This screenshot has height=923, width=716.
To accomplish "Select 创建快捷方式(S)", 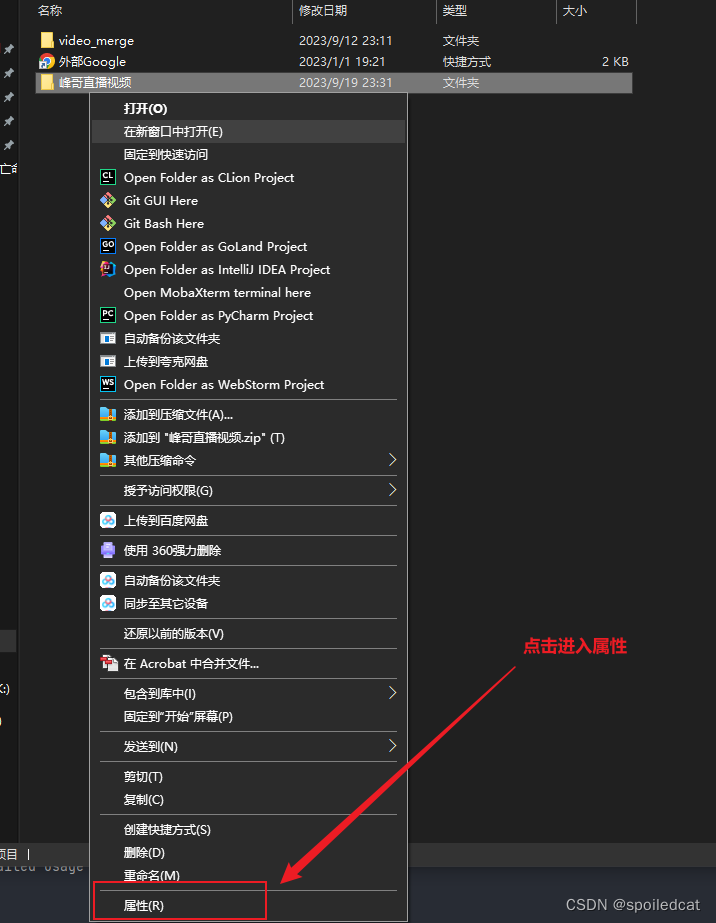I will (248, 829).
